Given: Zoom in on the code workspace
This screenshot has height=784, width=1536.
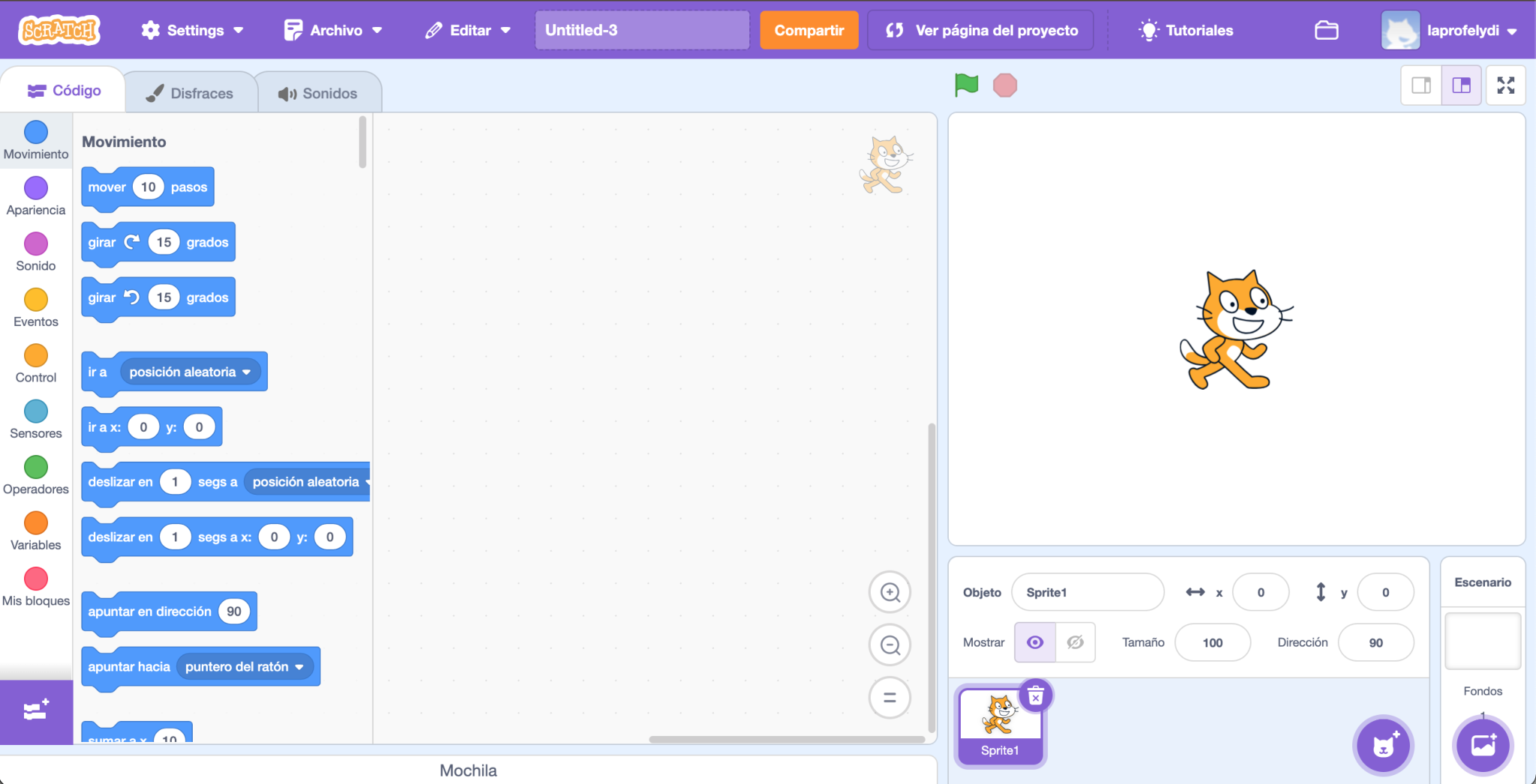Looking at the screenshot, I should (889, 592).
